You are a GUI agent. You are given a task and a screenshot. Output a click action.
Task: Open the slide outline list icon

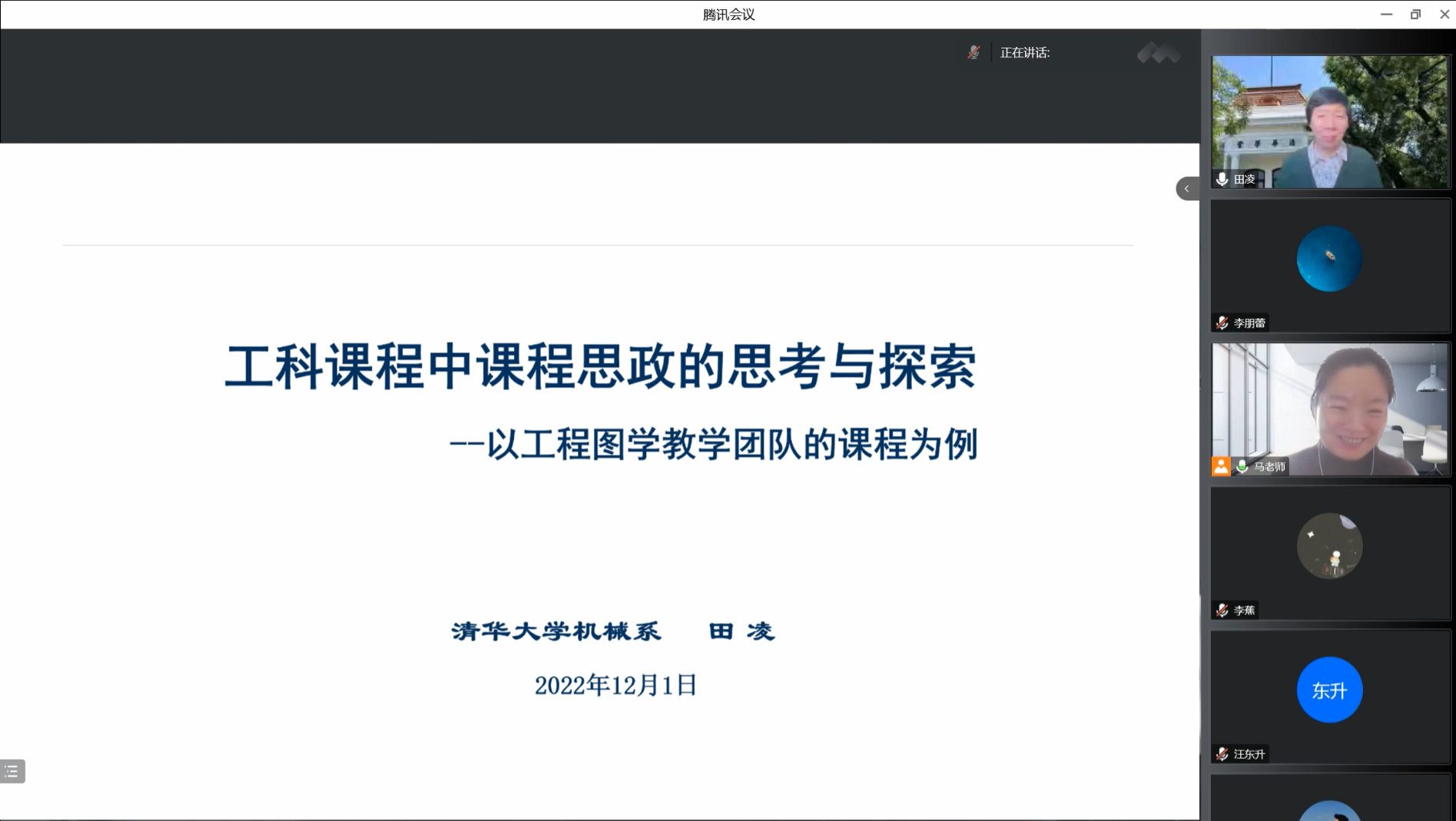coord(12,771)
